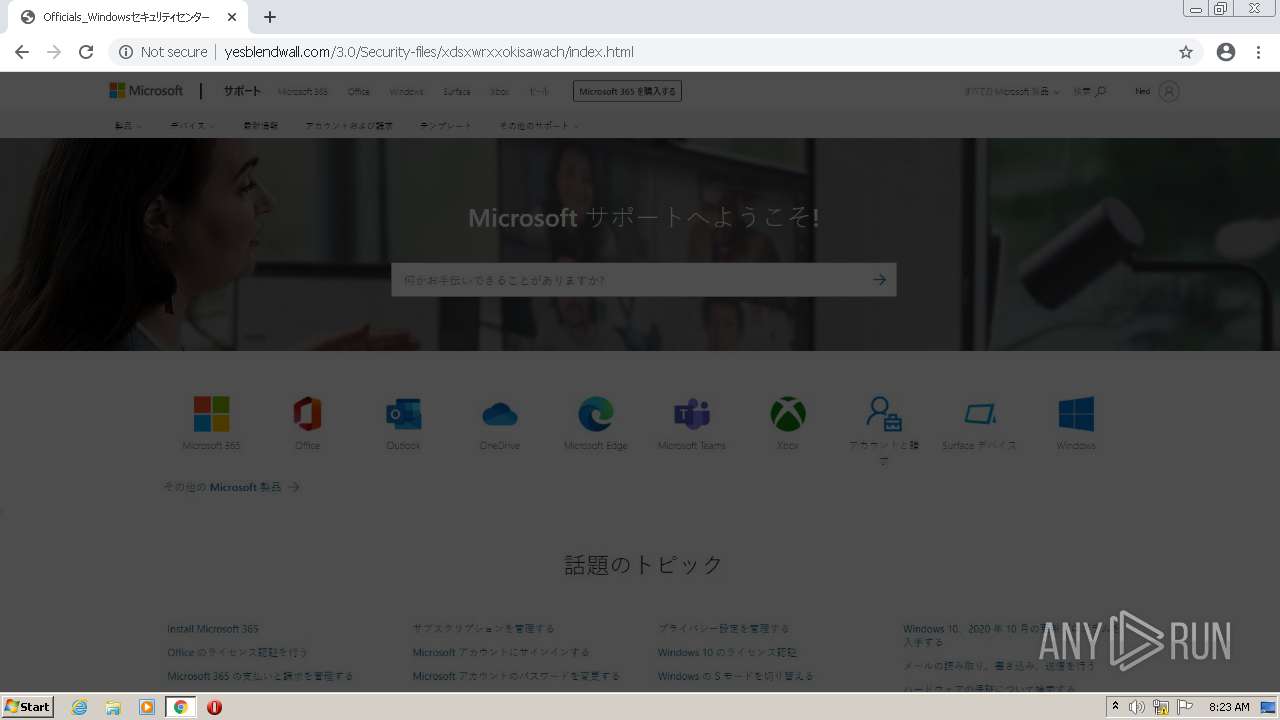Open the account and billing icon

[884, 414]
